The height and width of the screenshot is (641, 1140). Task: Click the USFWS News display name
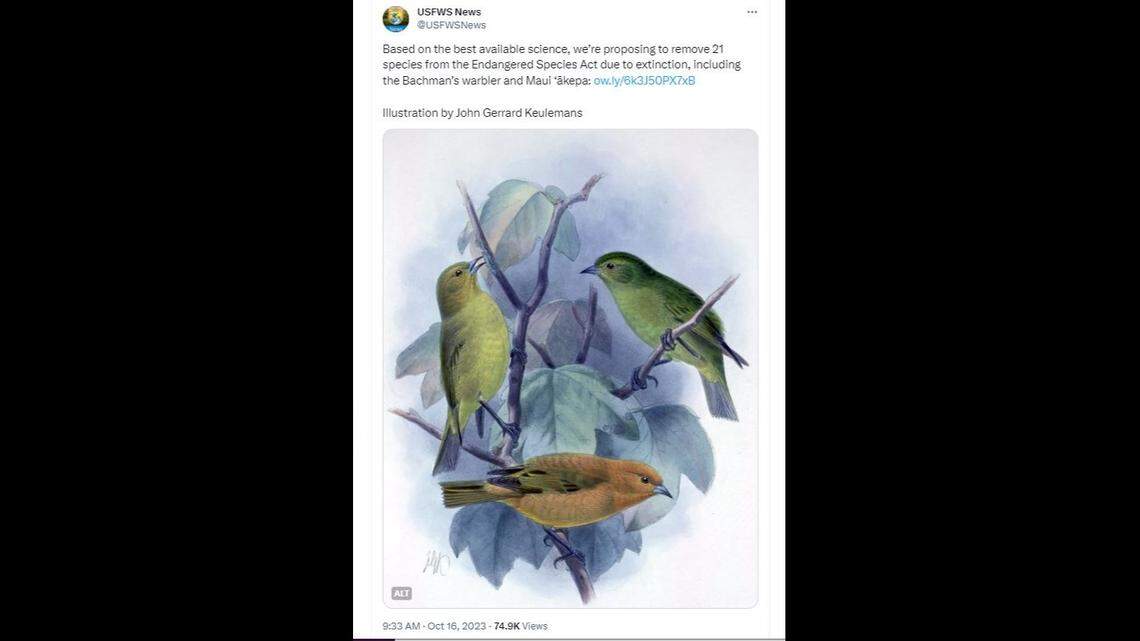click(447, 11)
